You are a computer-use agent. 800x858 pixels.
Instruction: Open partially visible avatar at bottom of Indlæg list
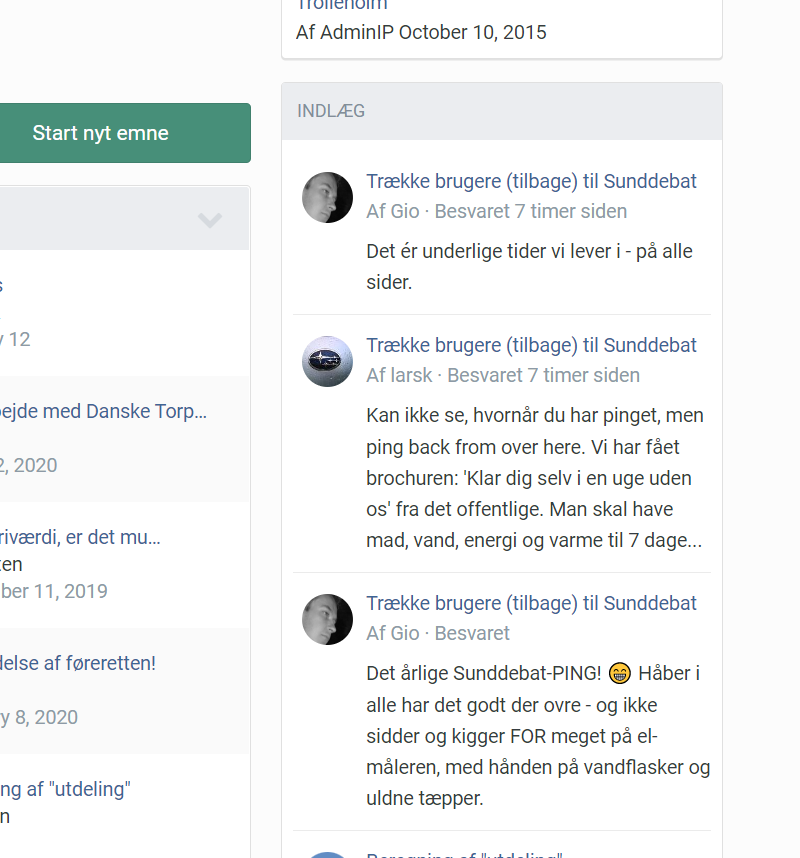[x=327, y=855]
